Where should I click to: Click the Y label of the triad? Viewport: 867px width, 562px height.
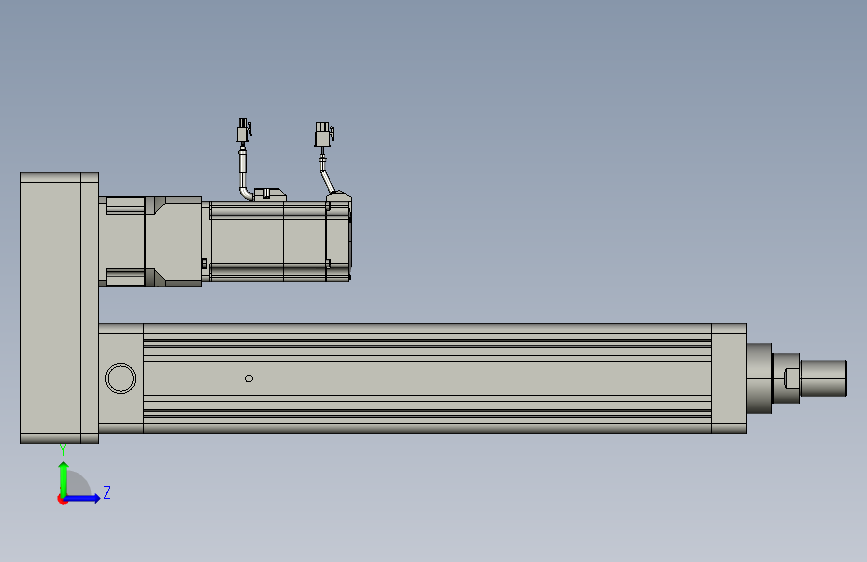pos(63,450)
